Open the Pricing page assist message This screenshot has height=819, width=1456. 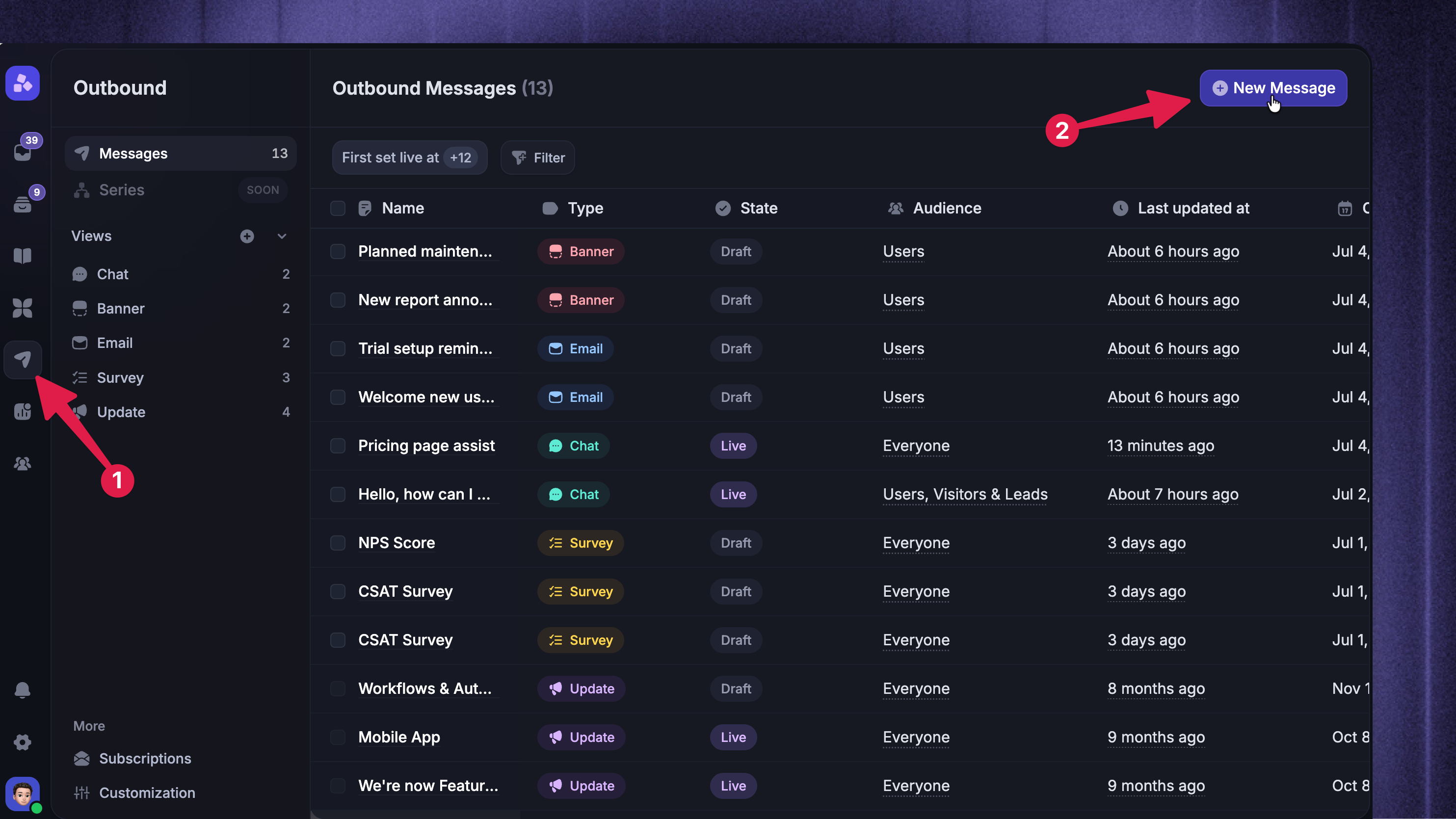point(427,446)
